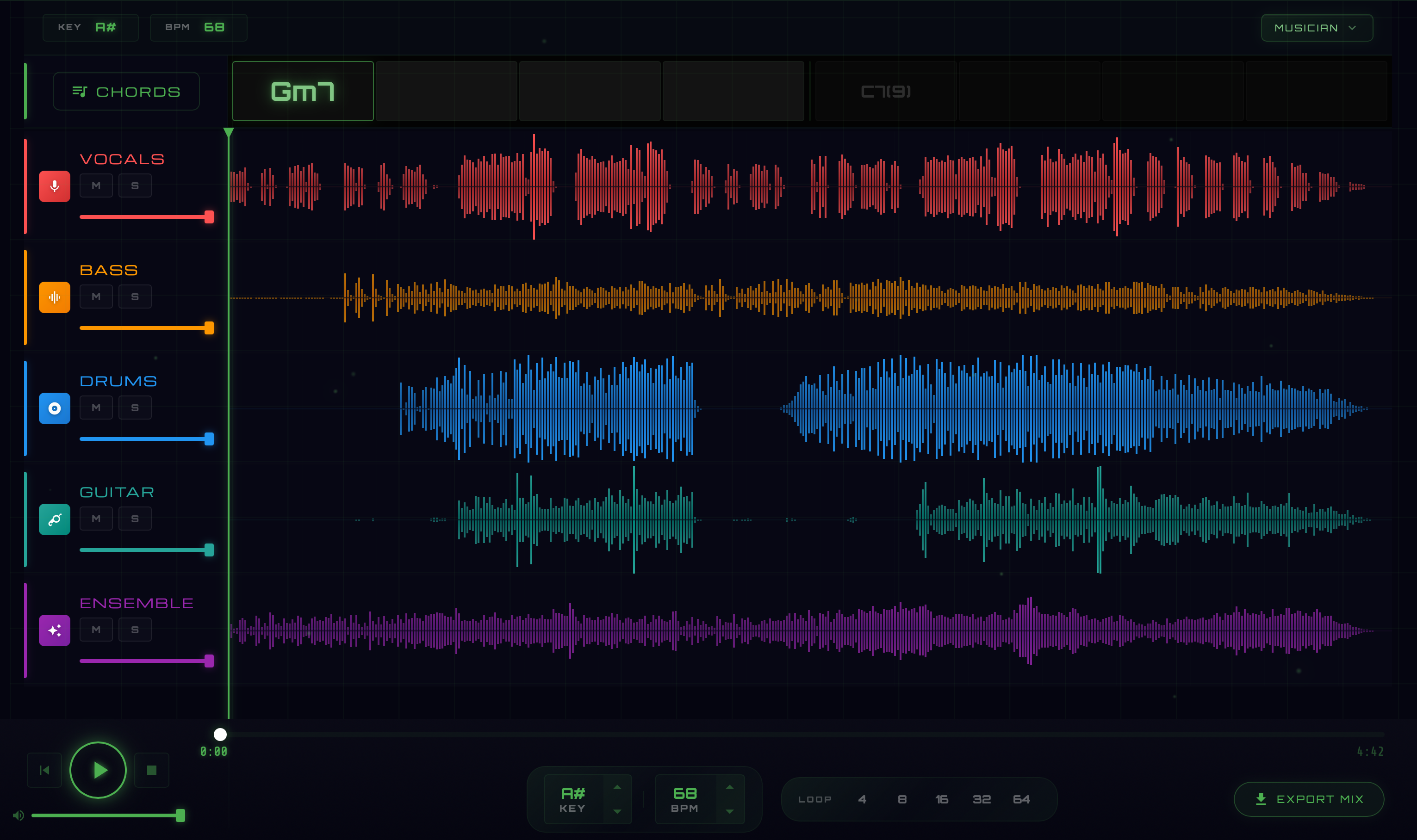Open the MUSICIAN dropdown

click(1316, 27)
